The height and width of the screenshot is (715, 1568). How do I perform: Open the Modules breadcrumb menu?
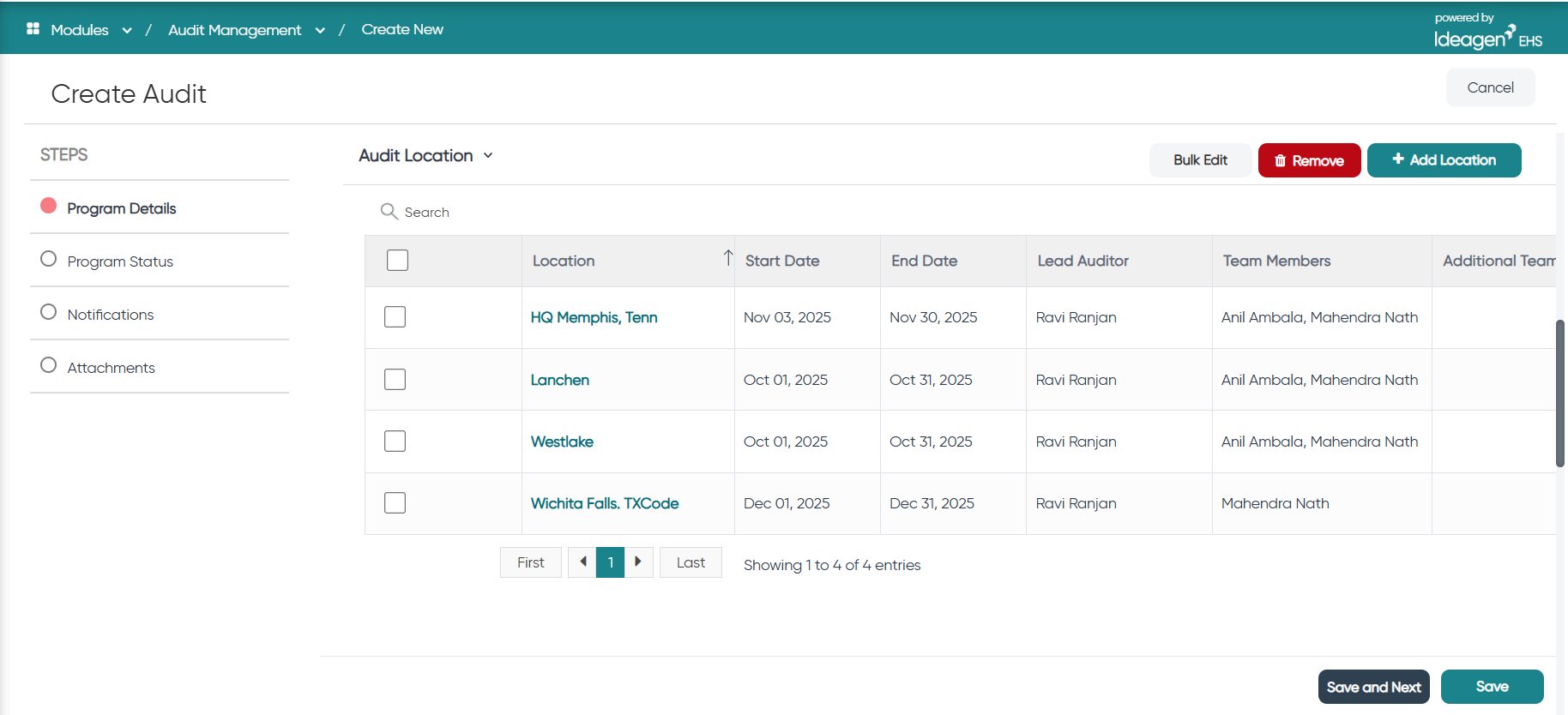click(80, 30)
